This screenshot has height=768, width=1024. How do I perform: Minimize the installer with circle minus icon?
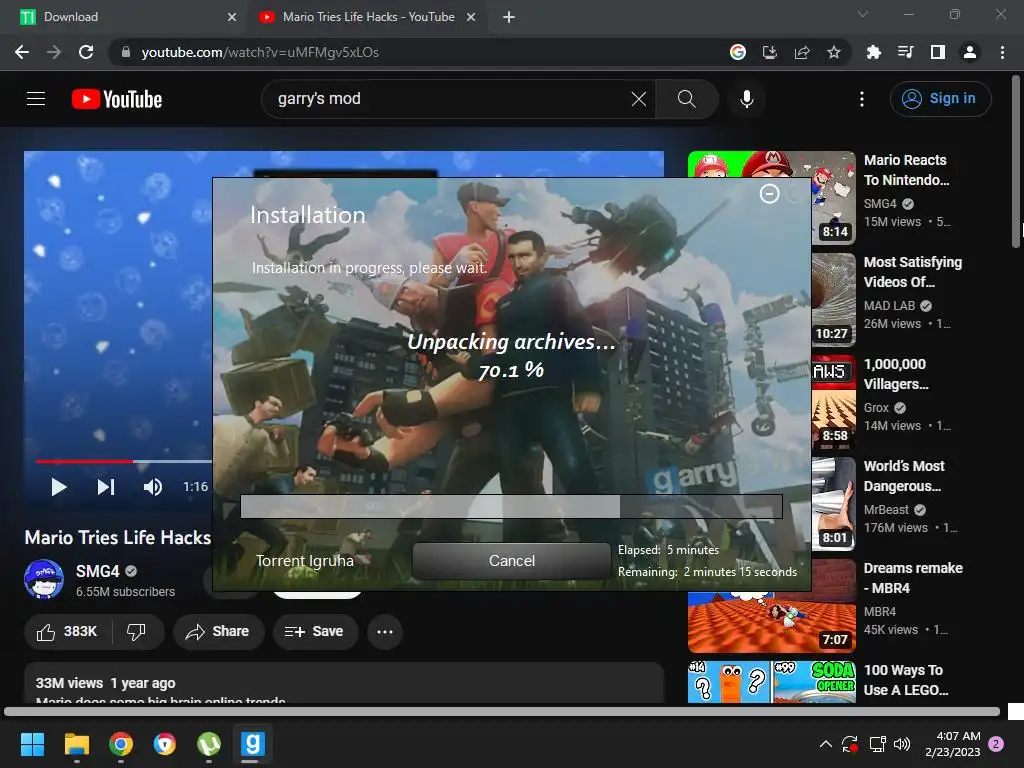point(769,194)
